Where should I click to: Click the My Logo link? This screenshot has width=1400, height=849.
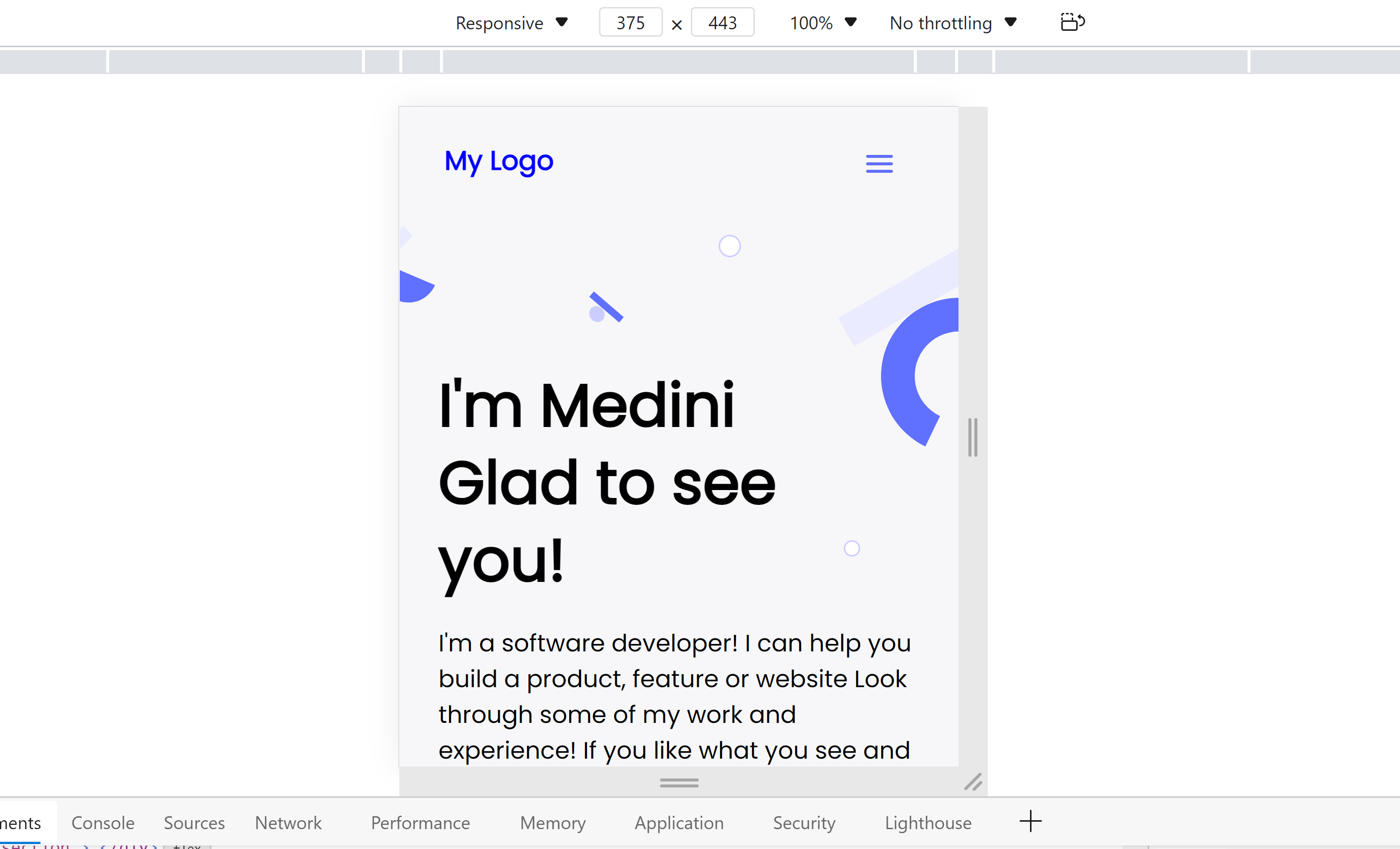coord(498,161)
